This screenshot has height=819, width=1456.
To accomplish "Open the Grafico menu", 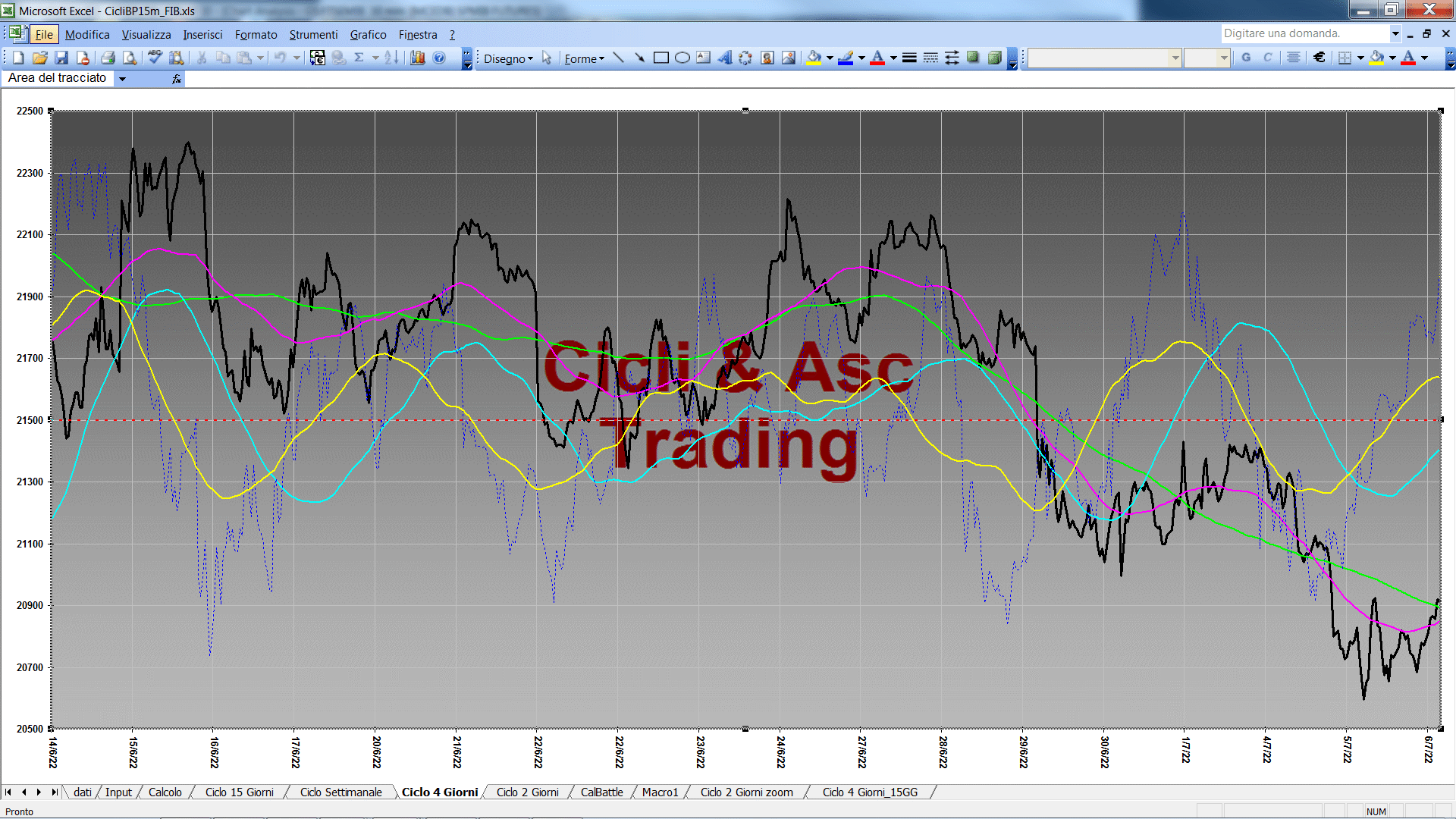I will (368, 35).
